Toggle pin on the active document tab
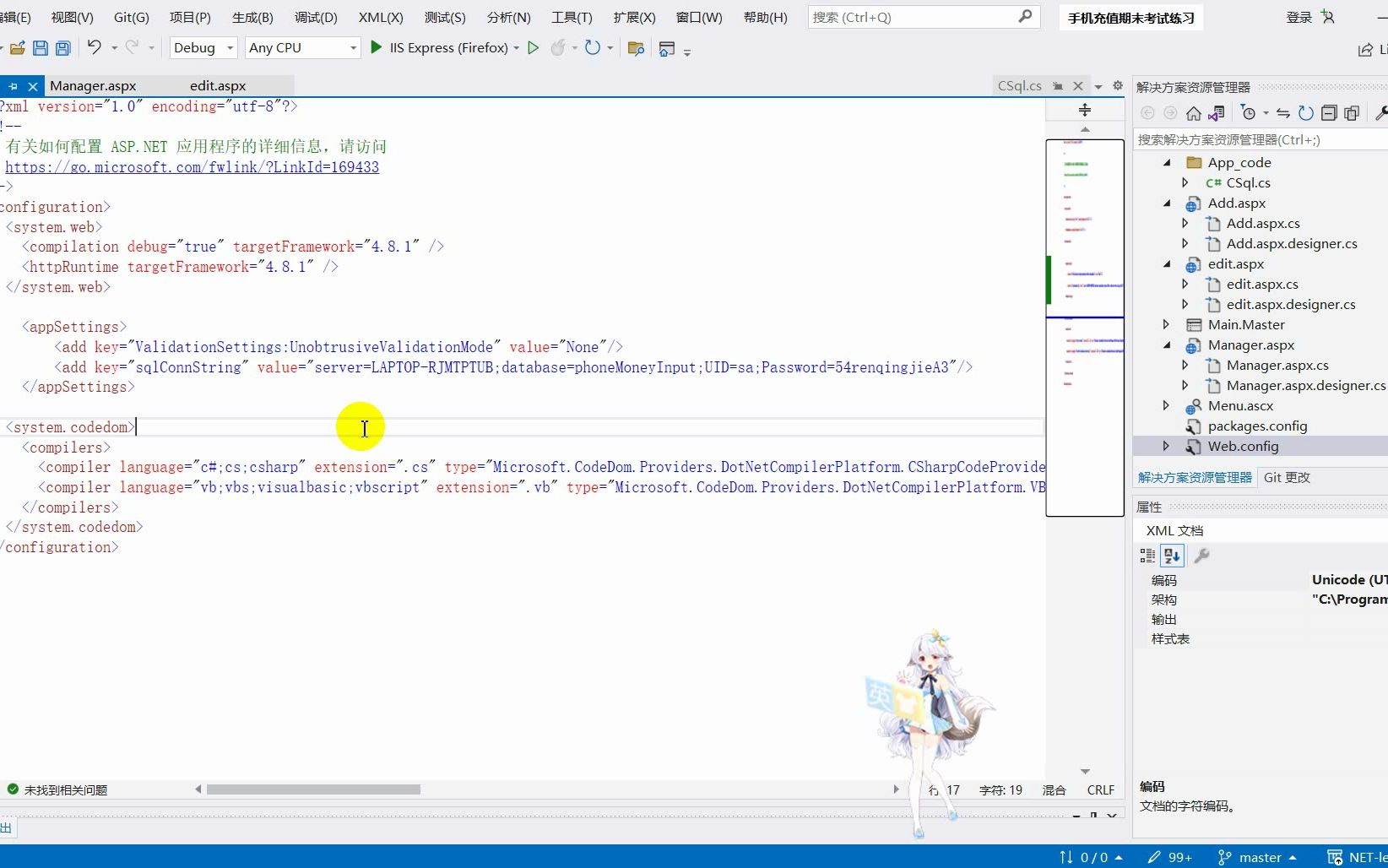The width and height of the screenshot is (1388, 868). [13, 86]
